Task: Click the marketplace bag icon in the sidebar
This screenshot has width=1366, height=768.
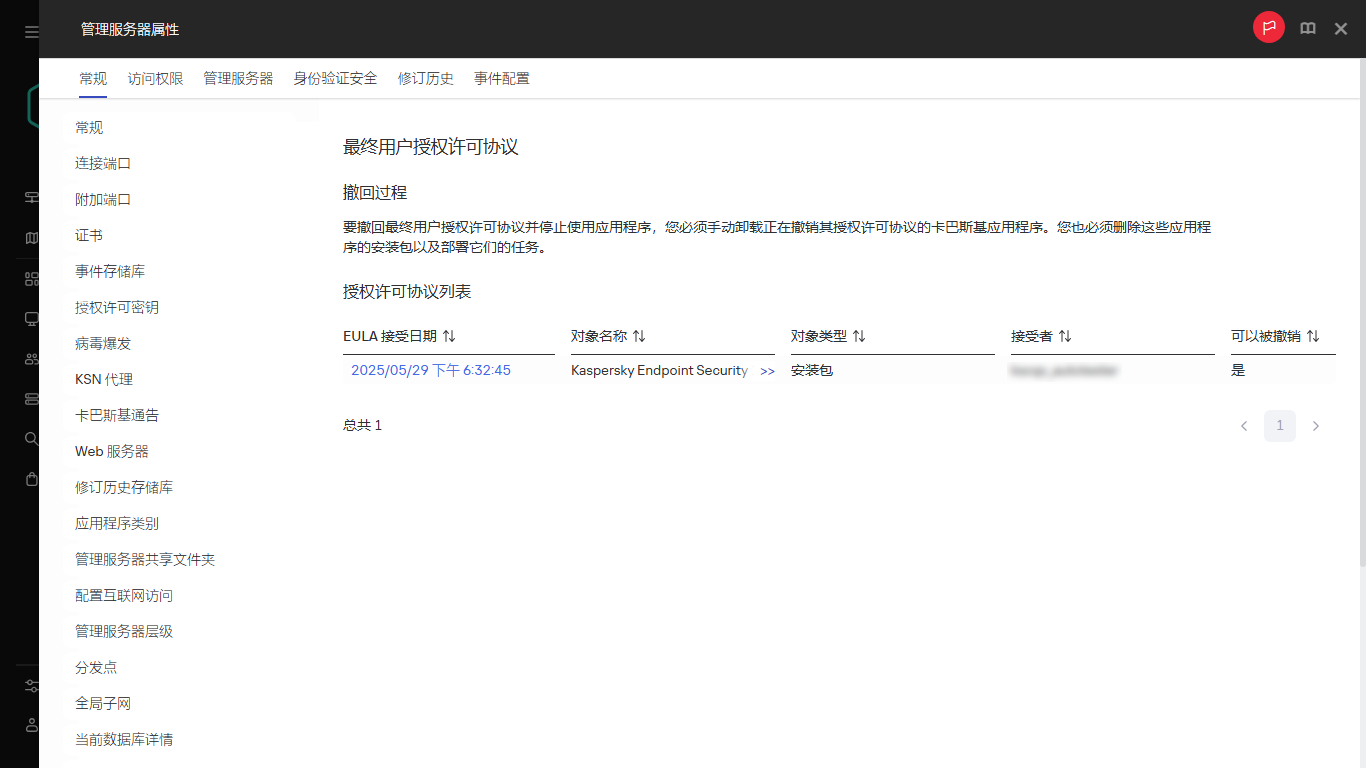Action: point(30,478)
